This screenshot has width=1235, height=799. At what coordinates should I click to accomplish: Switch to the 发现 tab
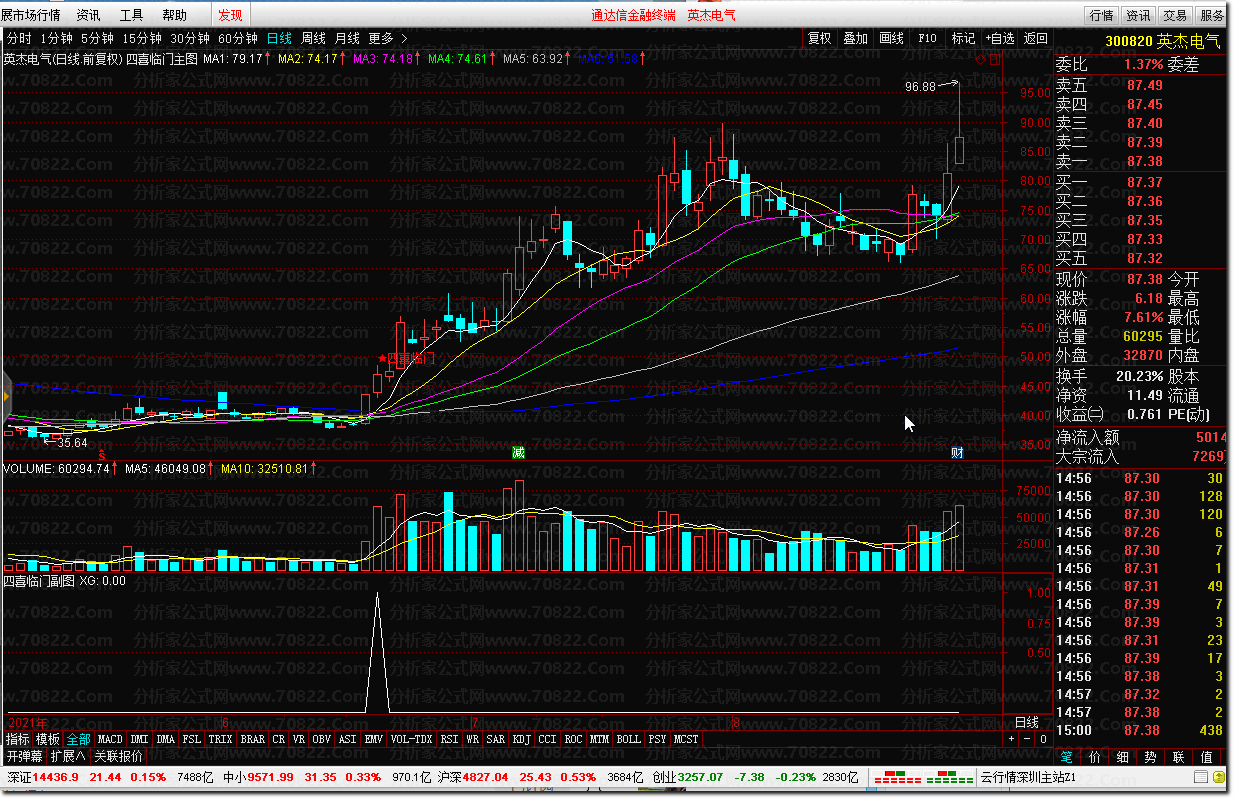[230, 15]
